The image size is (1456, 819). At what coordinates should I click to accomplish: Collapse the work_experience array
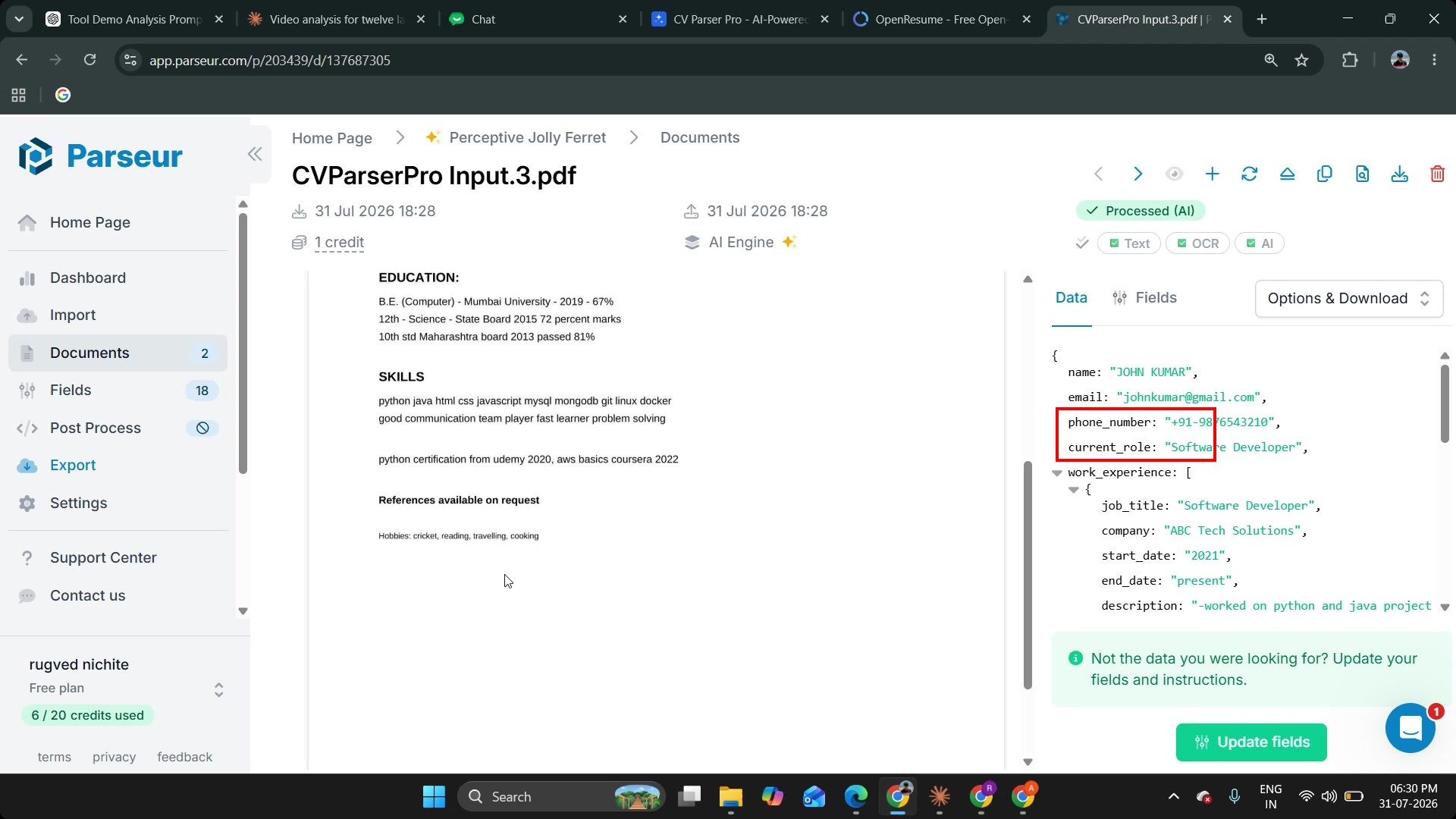tap(1057, 473)
